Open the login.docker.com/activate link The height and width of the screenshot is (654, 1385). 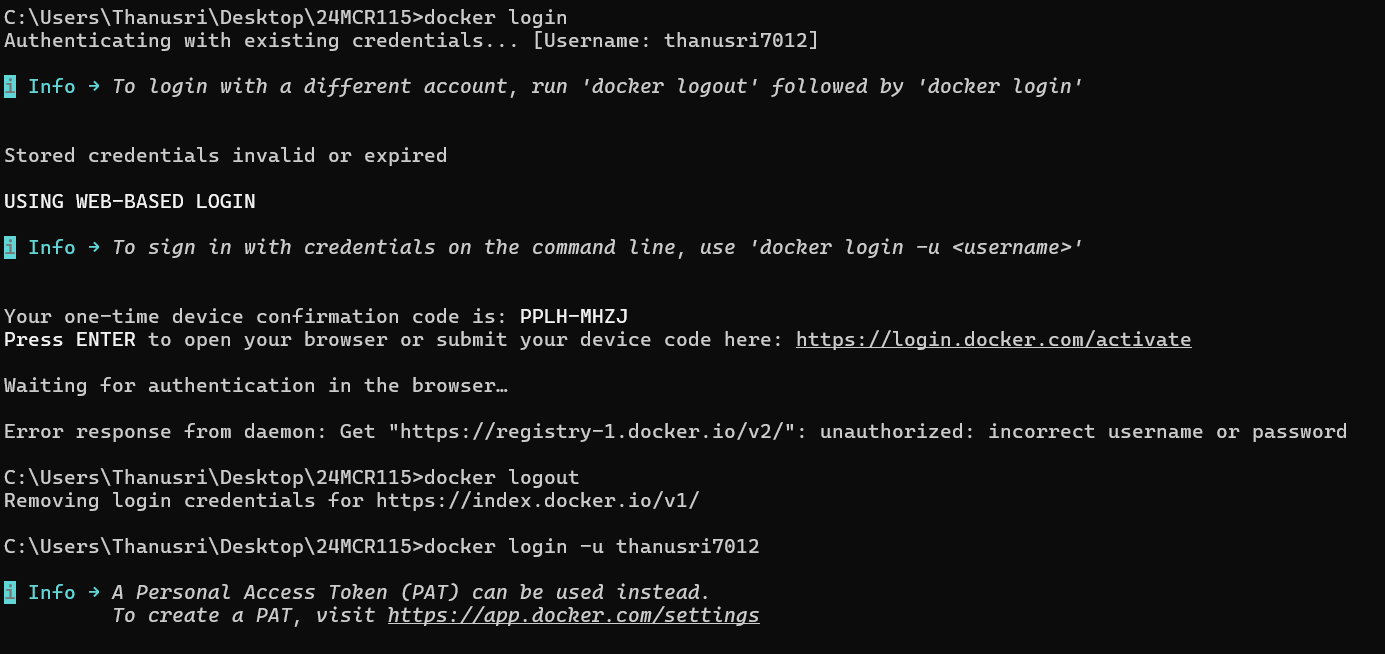pyautogui.click(x=993, y=340)
